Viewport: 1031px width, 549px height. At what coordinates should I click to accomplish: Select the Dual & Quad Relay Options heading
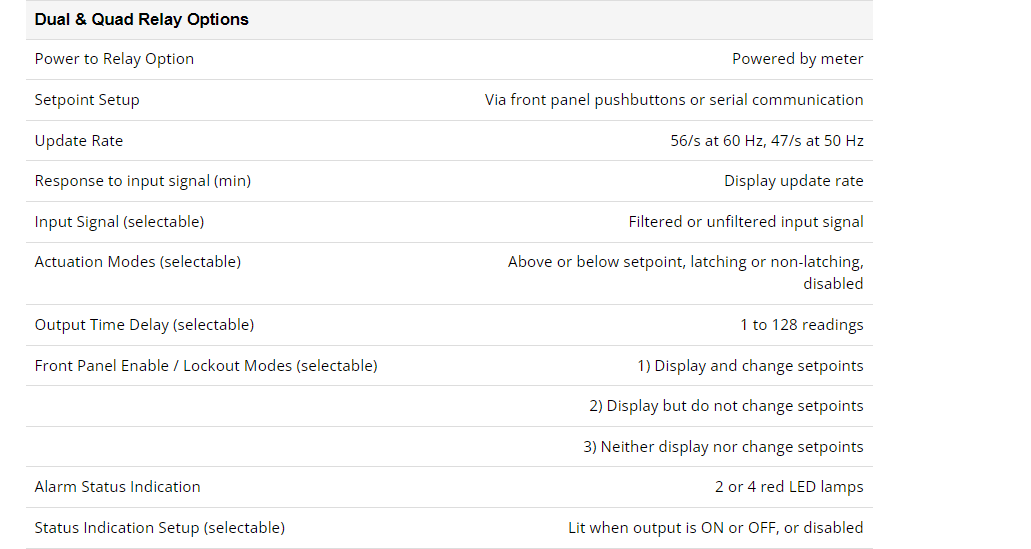pyautogui.click(x=141, y=20)
